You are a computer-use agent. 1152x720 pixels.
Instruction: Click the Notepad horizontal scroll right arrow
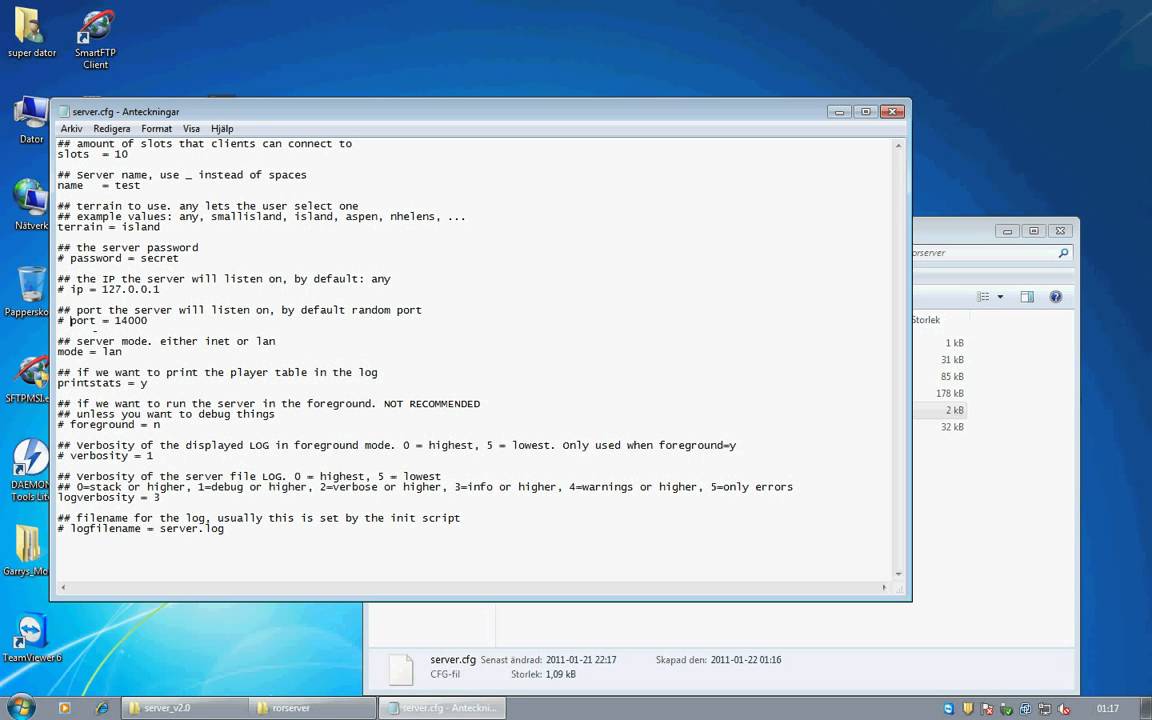click(x=884, y=587)
